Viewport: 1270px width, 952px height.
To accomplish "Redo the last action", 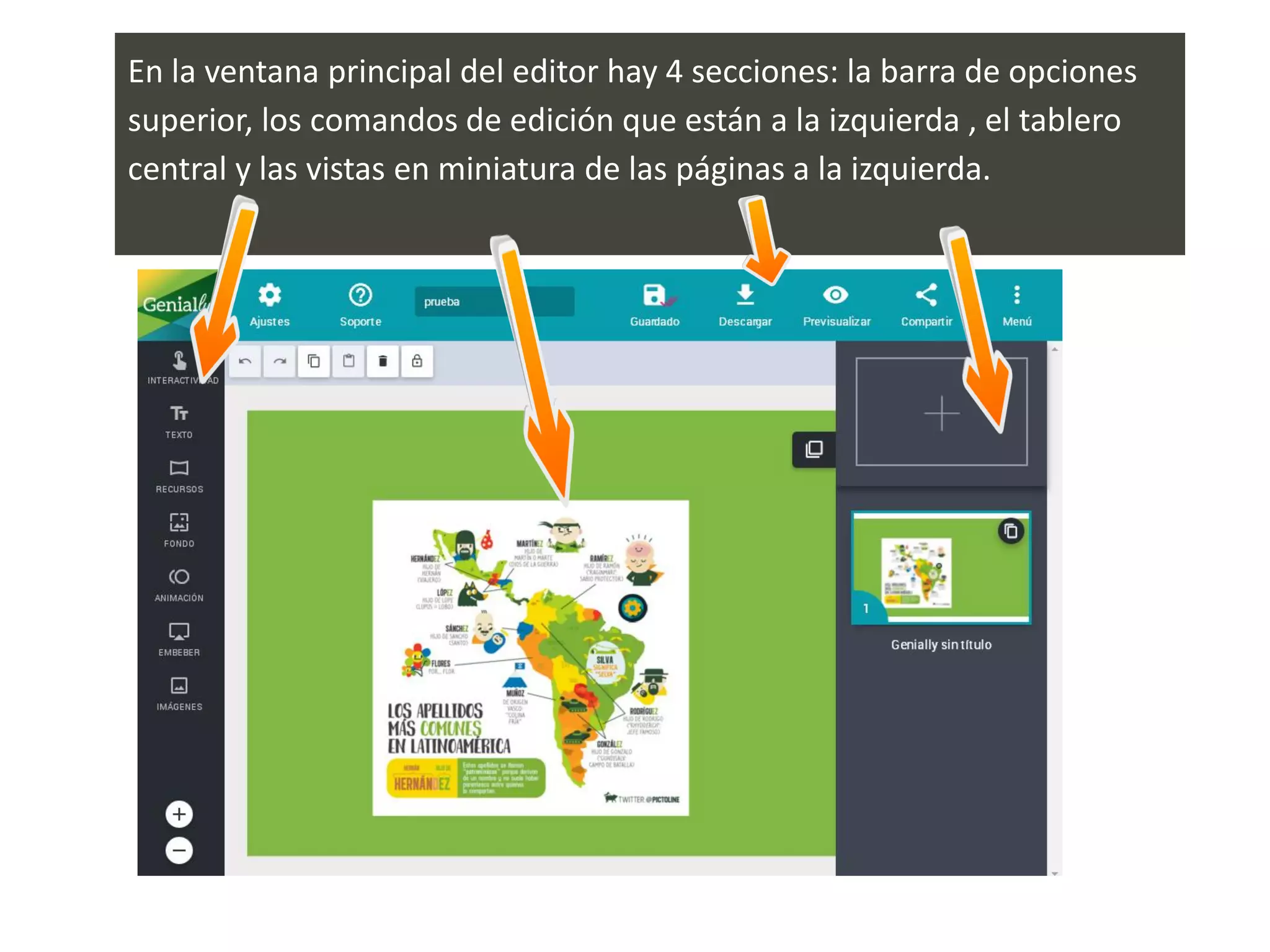I will [280, 361].
